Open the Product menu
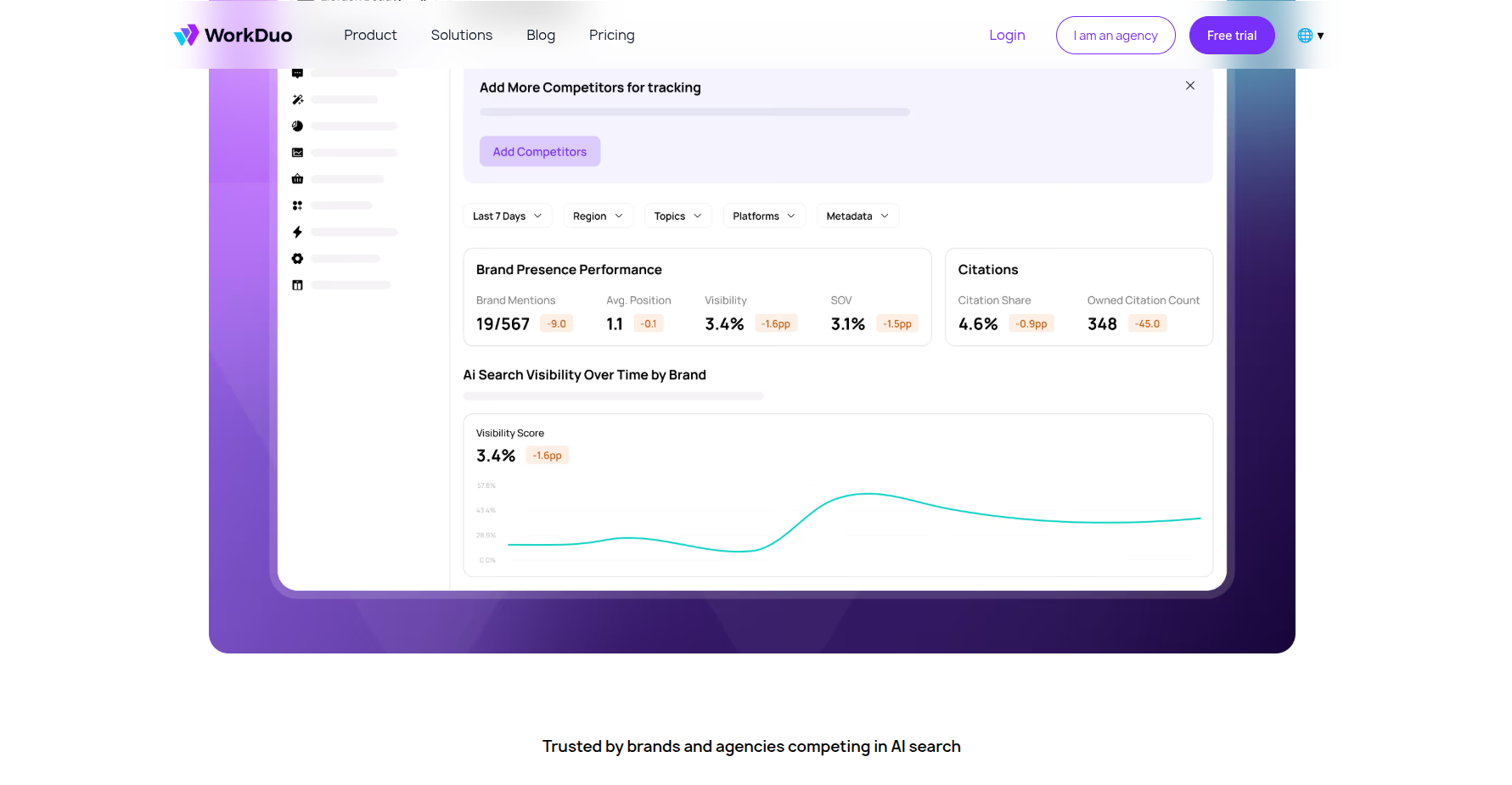Image resolution: width=1512 pixels, height=785 pixels. click(x=370, y=35)
